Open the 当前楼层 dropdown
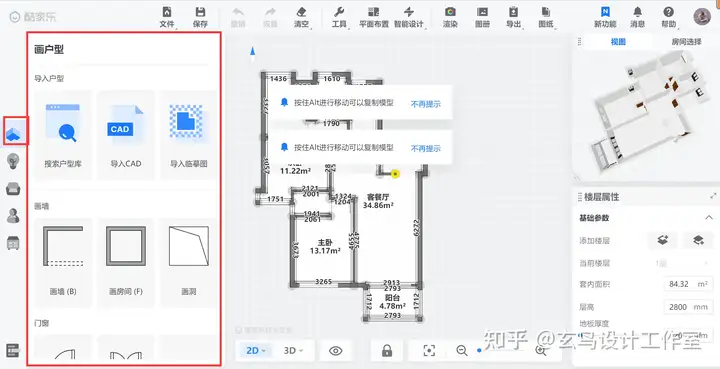This screenshot has height=369, width=720. point(682,263)
